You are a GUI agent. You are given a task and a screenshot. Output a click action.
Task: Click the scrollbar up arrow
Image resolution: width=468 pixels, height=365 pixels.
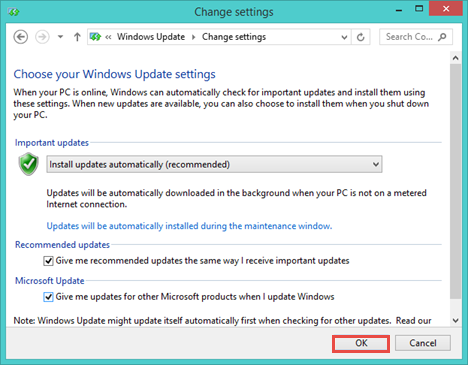[x=456, y=58]
